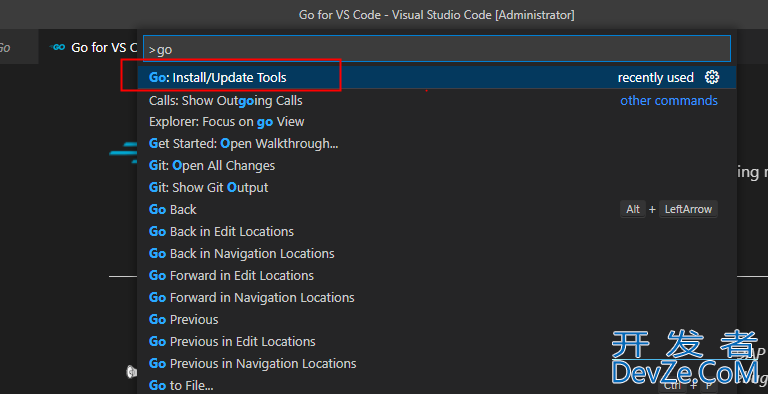Select Go Back in Navigation Locations

point(436,254)
